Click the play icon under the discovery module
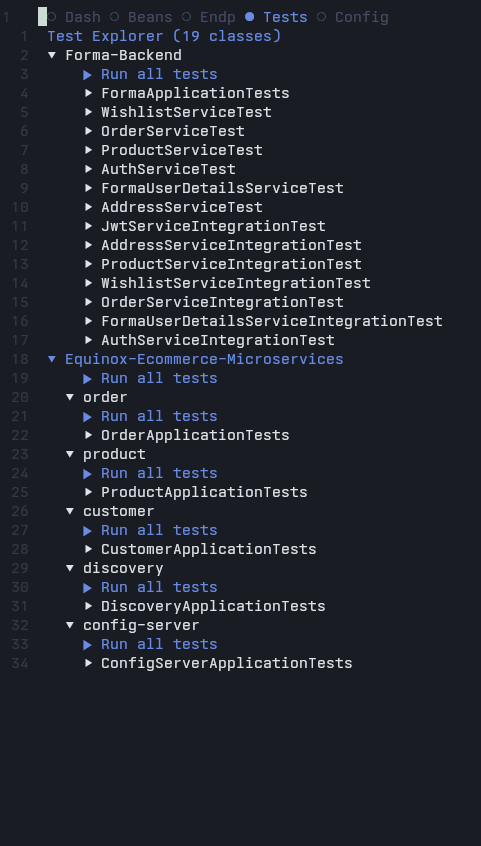The image size is (481, 846). [87, 588]
